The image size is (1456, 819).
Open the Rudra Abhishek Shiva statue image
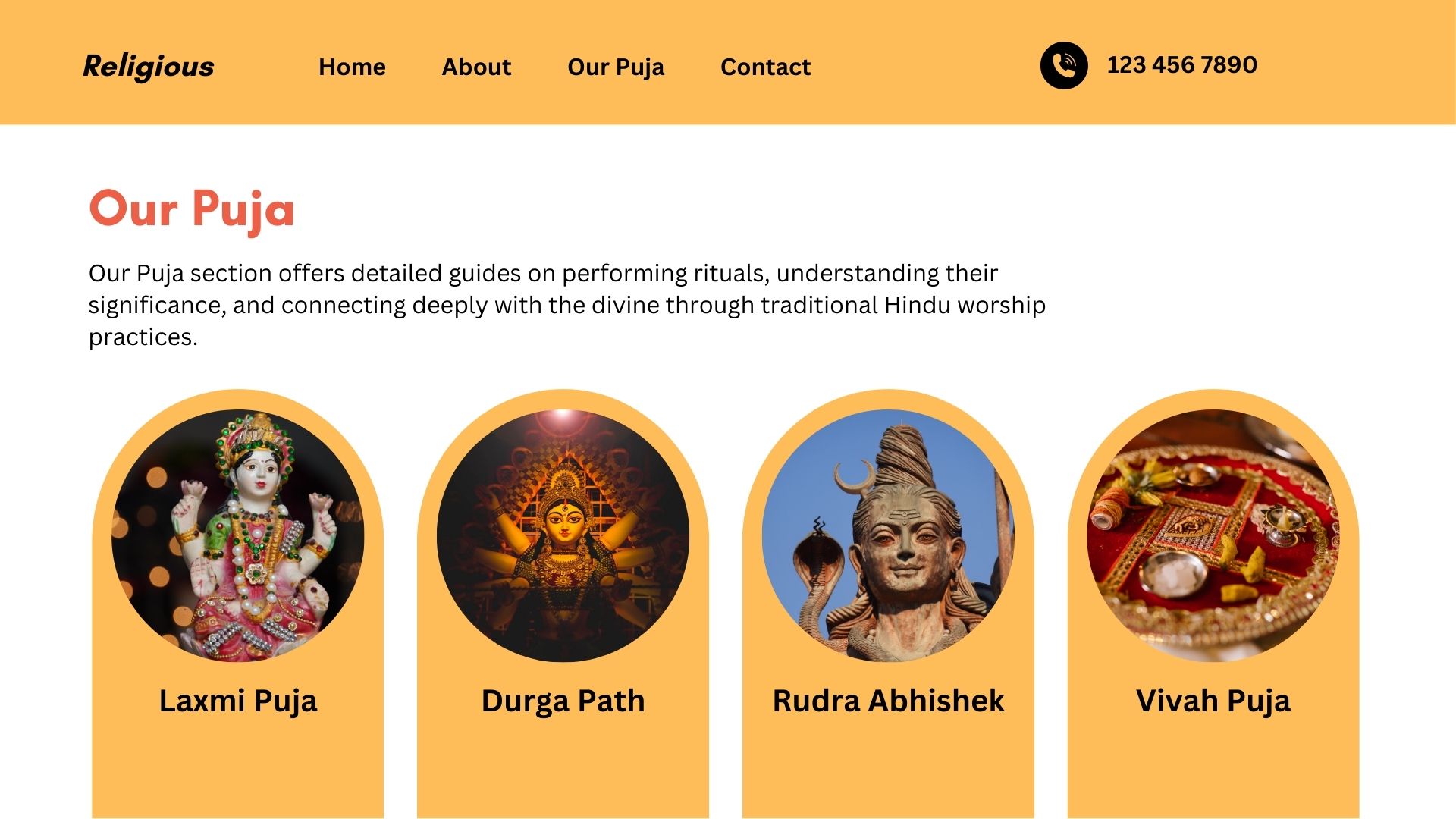coord(888,535)
